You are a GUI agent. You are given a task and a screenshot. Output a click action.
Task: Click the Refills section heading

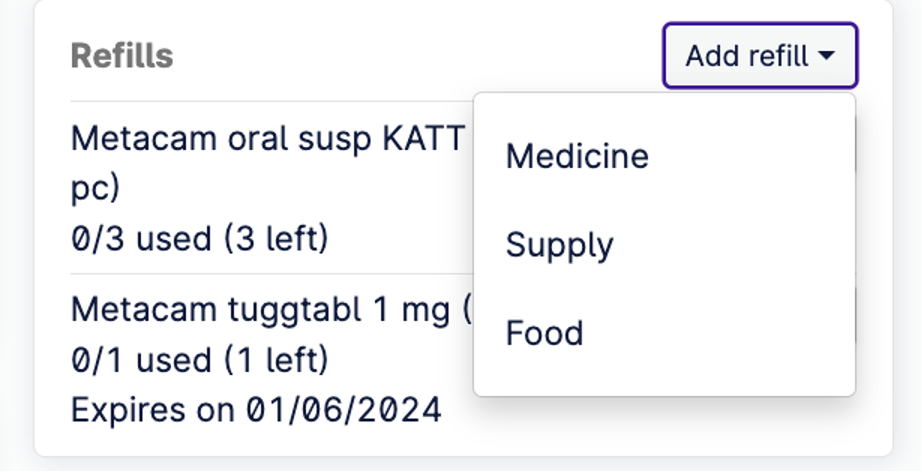click(x=122, y=56)
